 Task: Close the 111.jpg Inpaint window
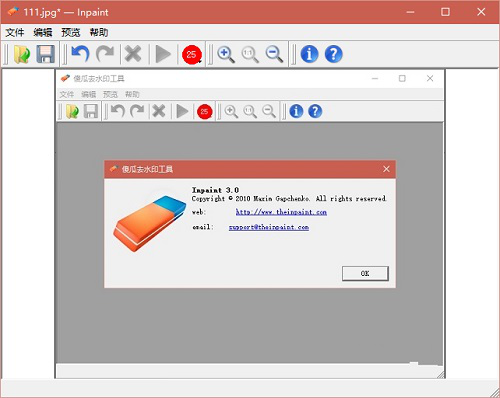click(x=481, y=12)
